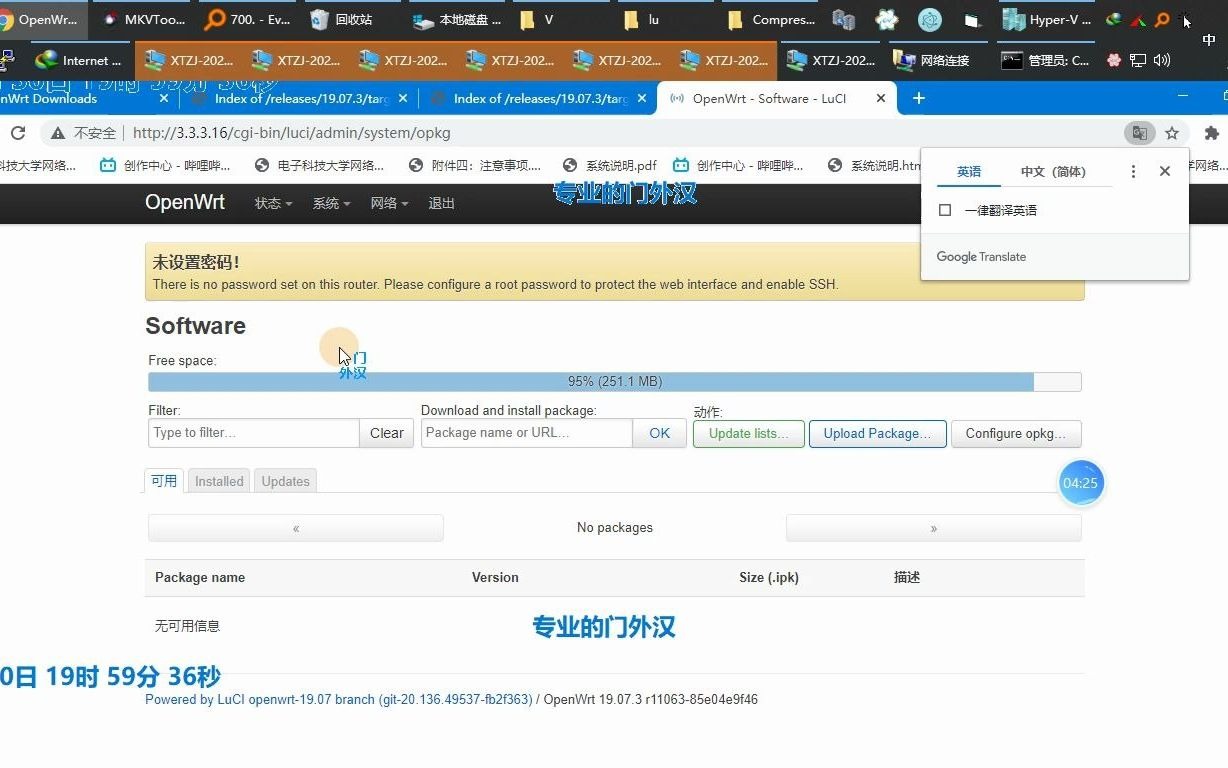Screen dimensions: 1228x768
Task: Click the Package name column header
Action: coord(200,578)
